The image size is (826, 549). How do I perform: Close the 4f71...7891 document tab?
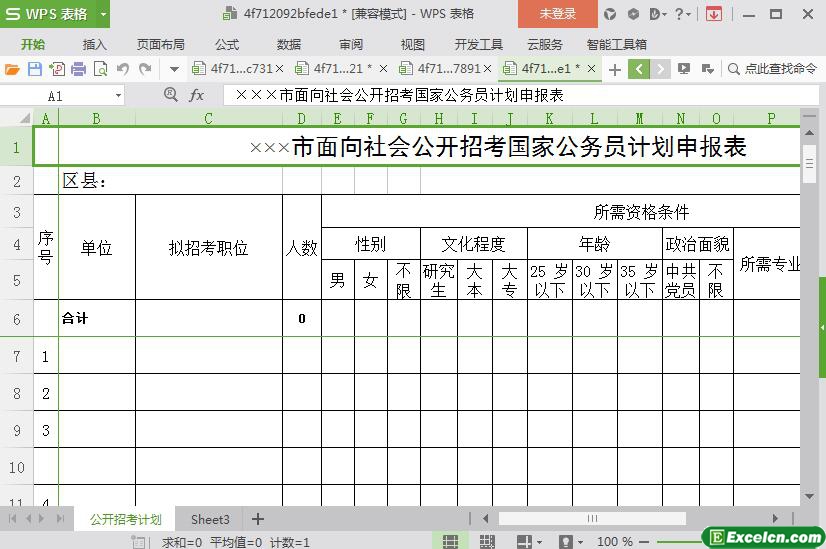pos(487,68)
